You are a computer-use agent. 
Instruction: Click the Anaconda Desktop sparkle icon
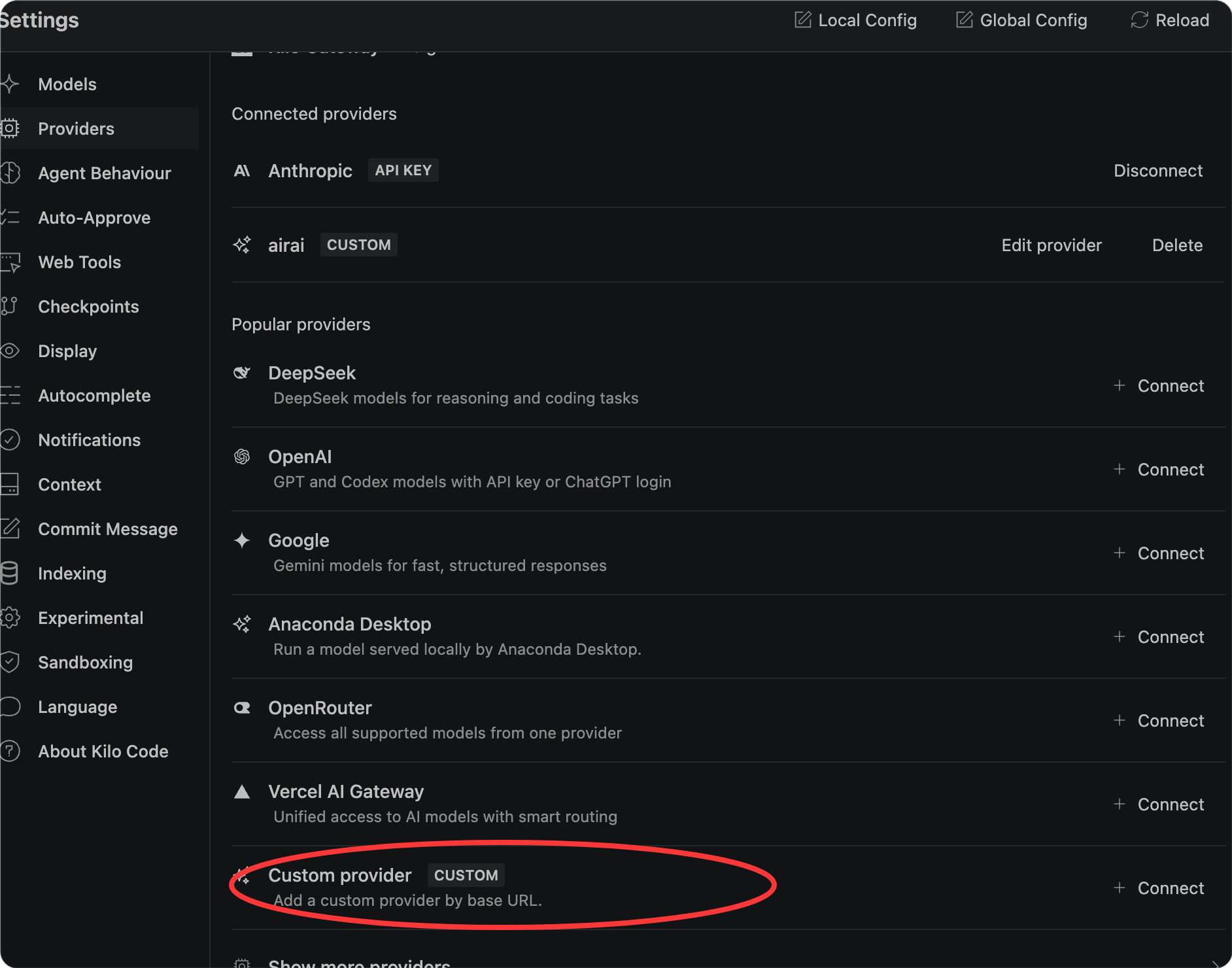point(242,624)
